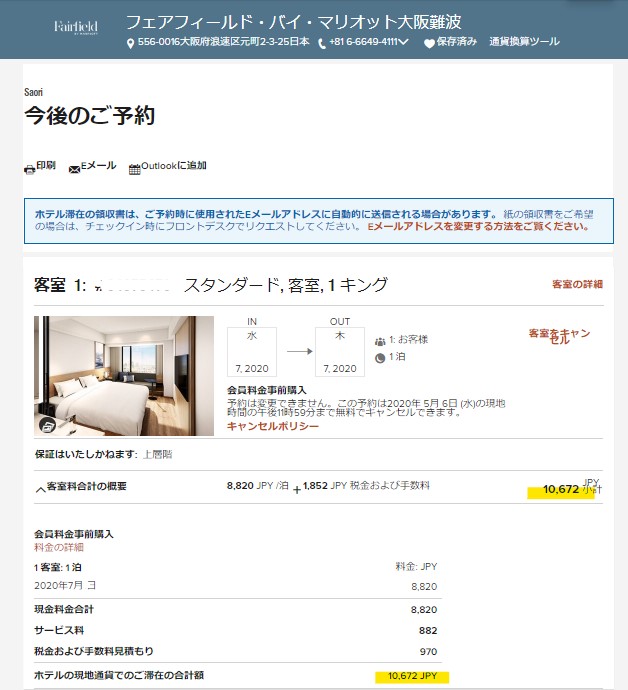
Task: Expand the phone number dropdown chevron
Action: click(404, 42)
